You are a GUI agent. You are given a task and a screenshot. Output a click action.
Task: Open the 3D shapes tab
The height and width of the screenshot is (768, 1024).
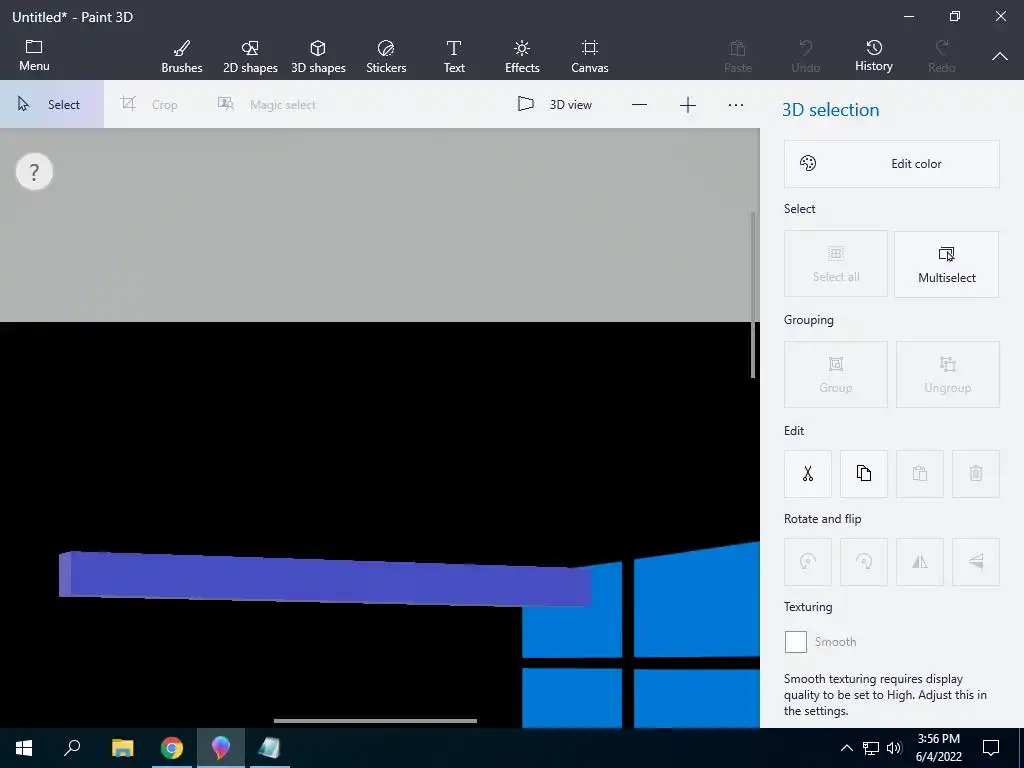click(318, 56)
